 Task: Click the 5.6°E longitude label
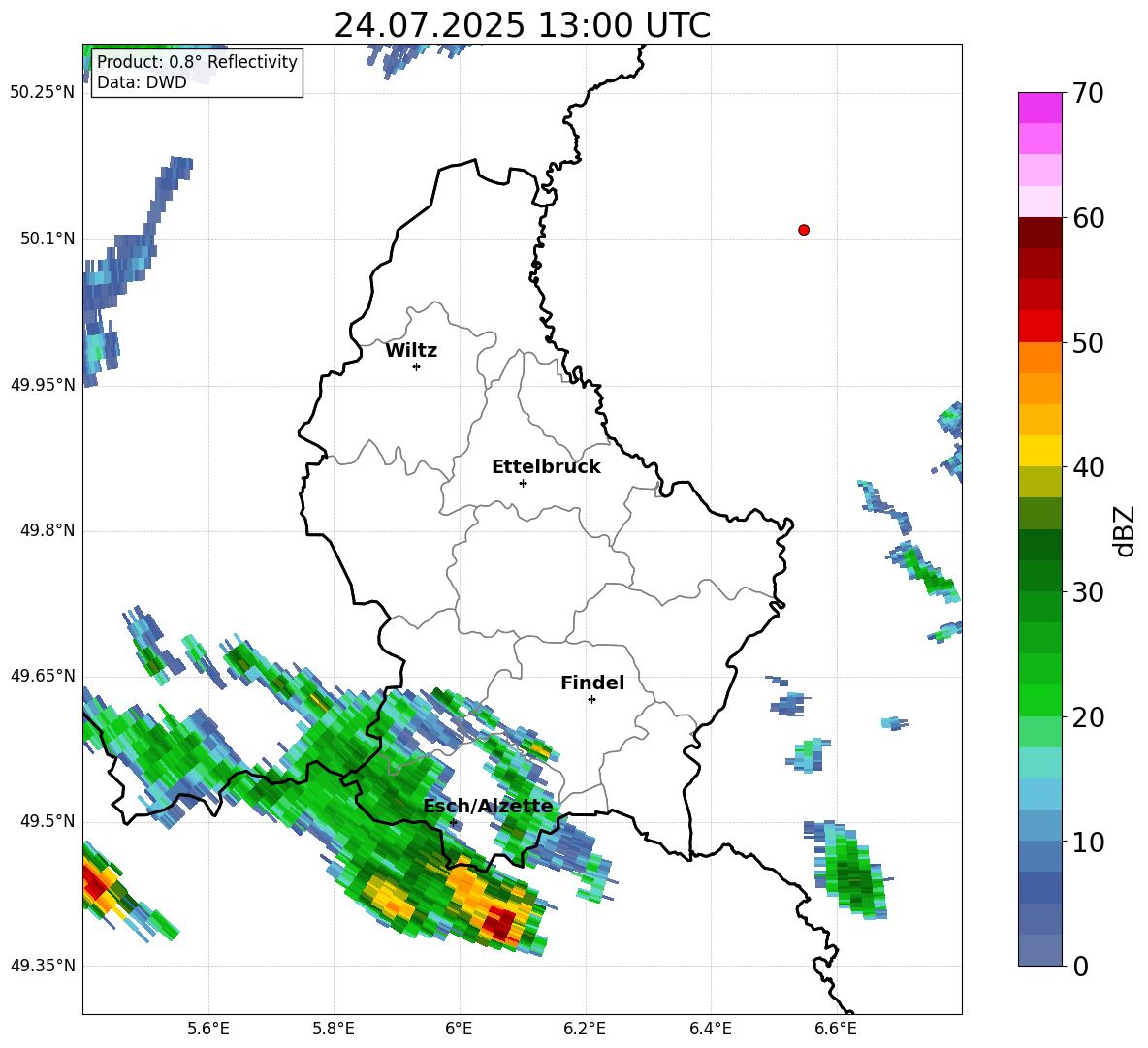(208, 1029)
